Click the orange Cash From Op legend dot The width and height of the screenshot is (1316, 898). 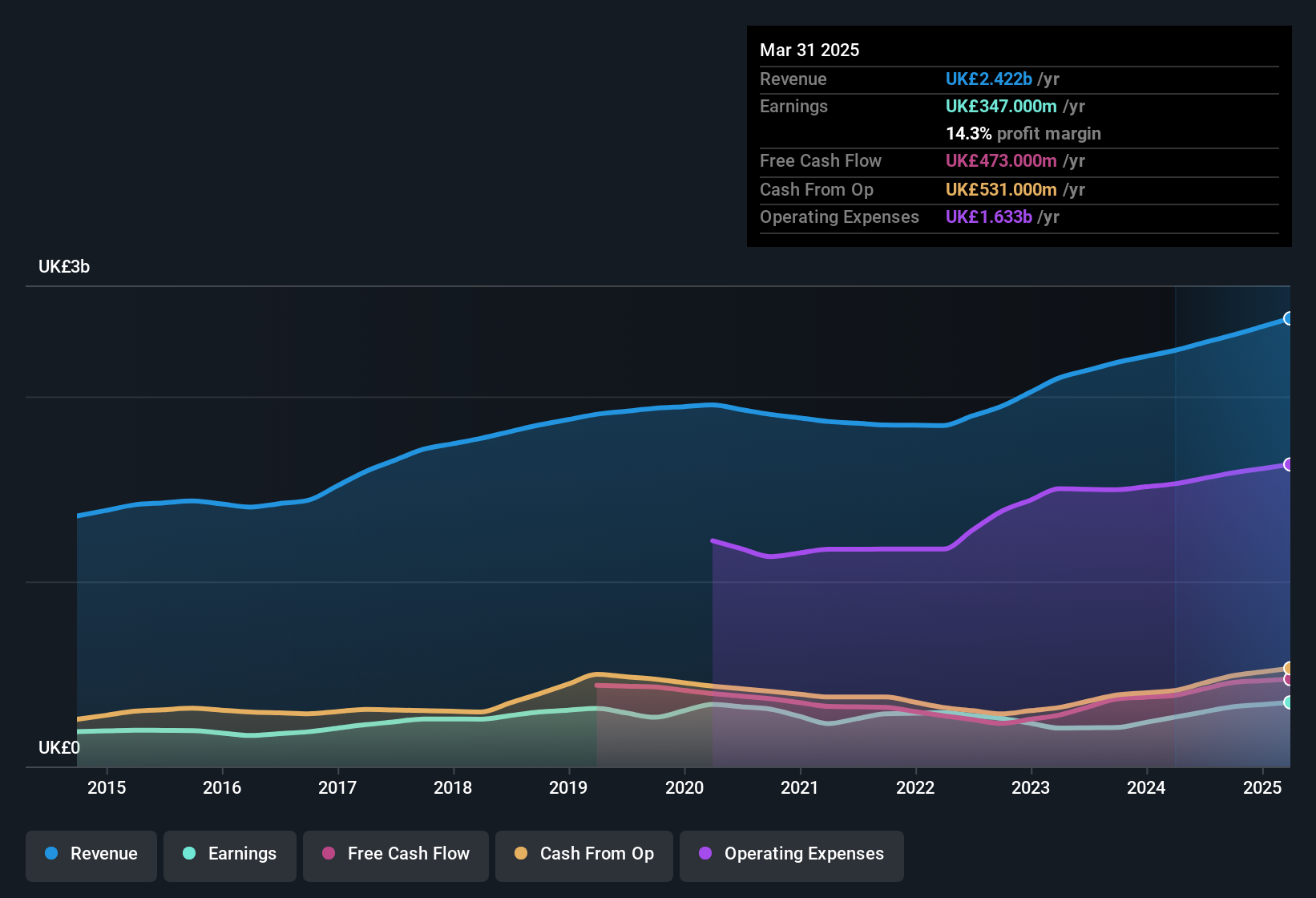click(521, 854)
